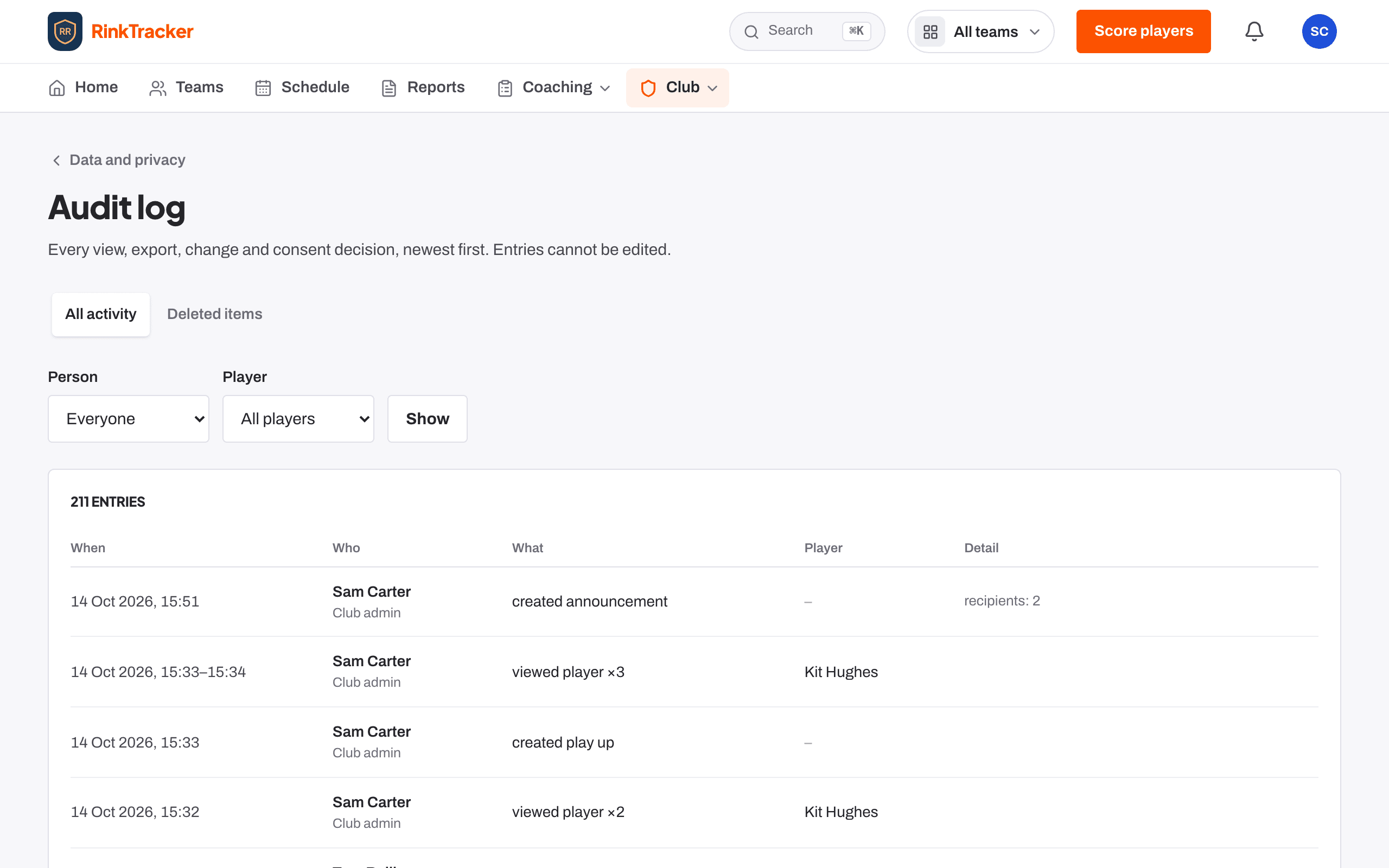
Task: Click the Home house icon
Action: coord(57,88)
